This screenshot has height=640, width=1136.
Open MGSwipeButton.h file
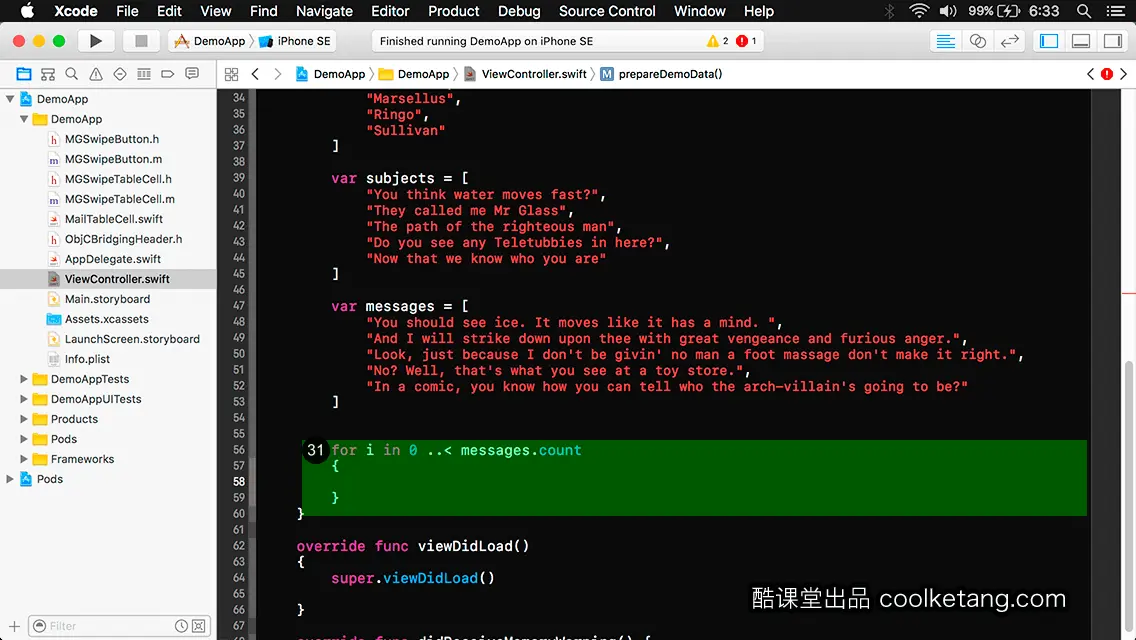112,139
